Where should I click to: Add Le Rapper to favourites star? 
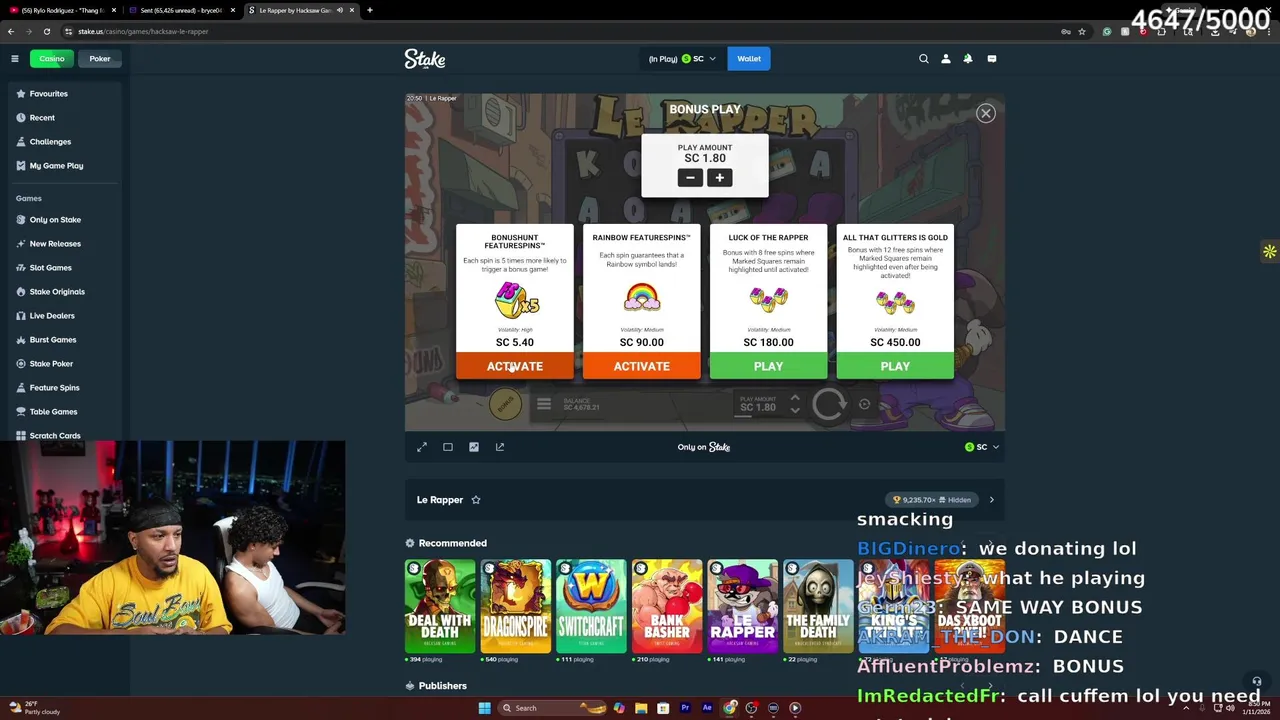(476, 500)
